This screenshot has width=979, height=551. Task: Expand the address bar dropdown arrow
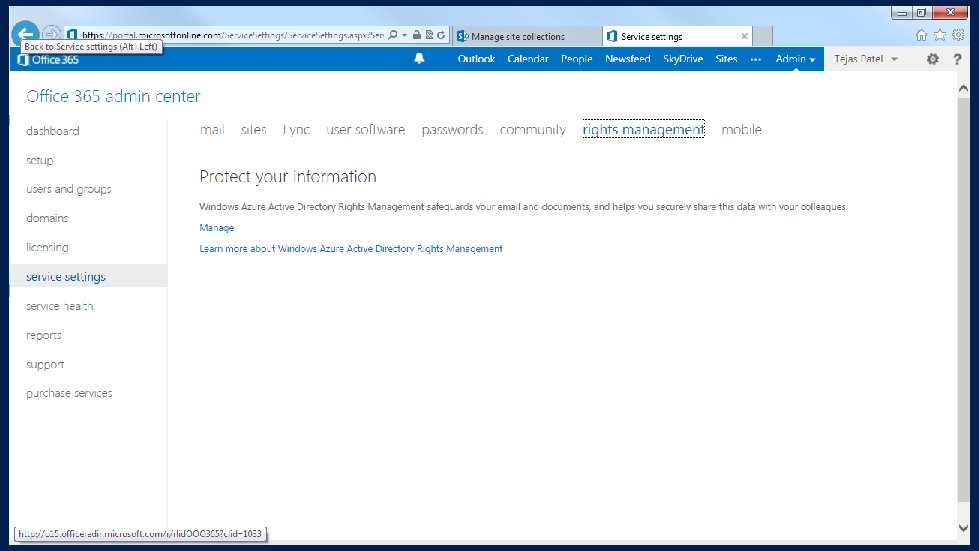[x=405, y=35]
